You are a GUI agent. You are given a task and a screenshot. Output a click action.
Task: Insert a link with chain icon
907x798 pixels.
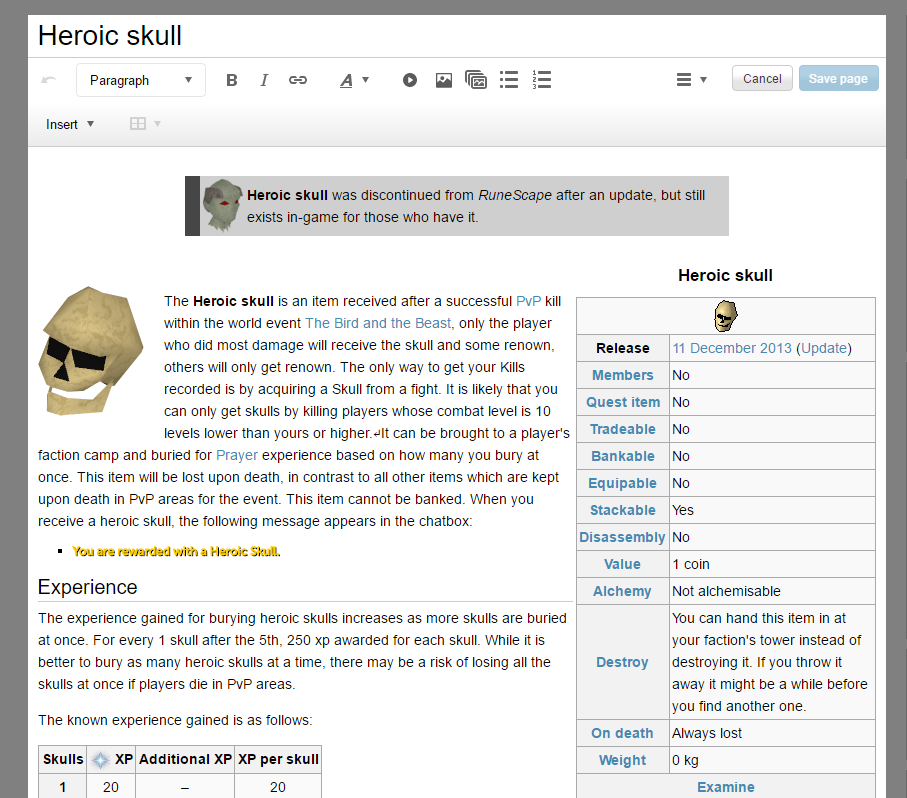pyautogui.click(x=297, y=80)
